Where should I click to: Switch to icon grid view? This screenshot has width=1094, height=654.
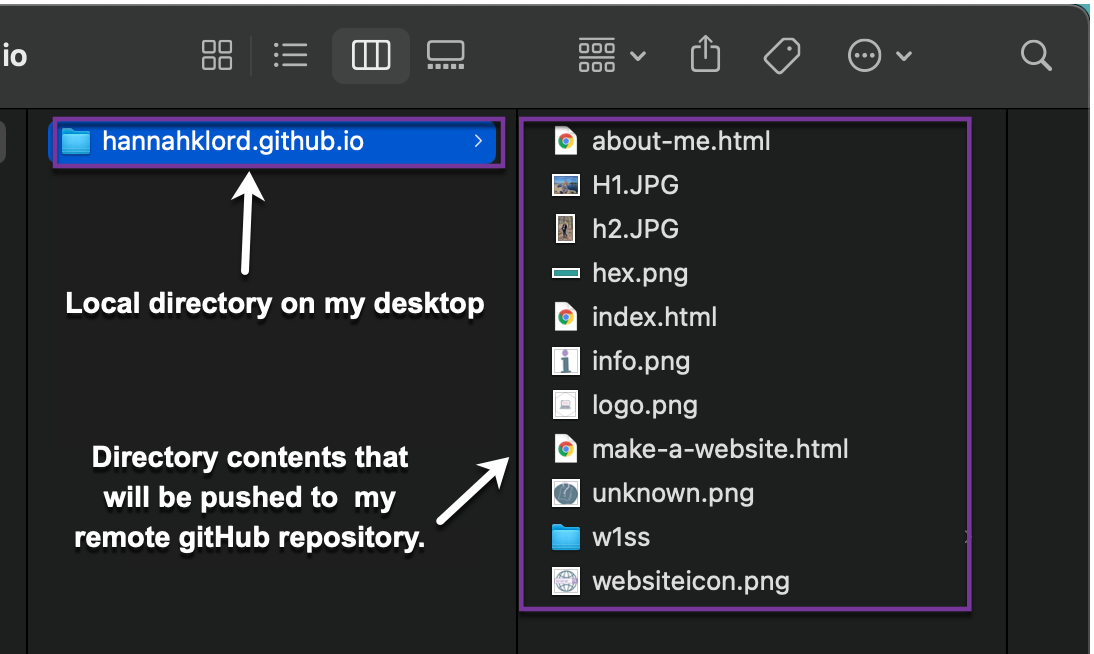click(217, 55)
